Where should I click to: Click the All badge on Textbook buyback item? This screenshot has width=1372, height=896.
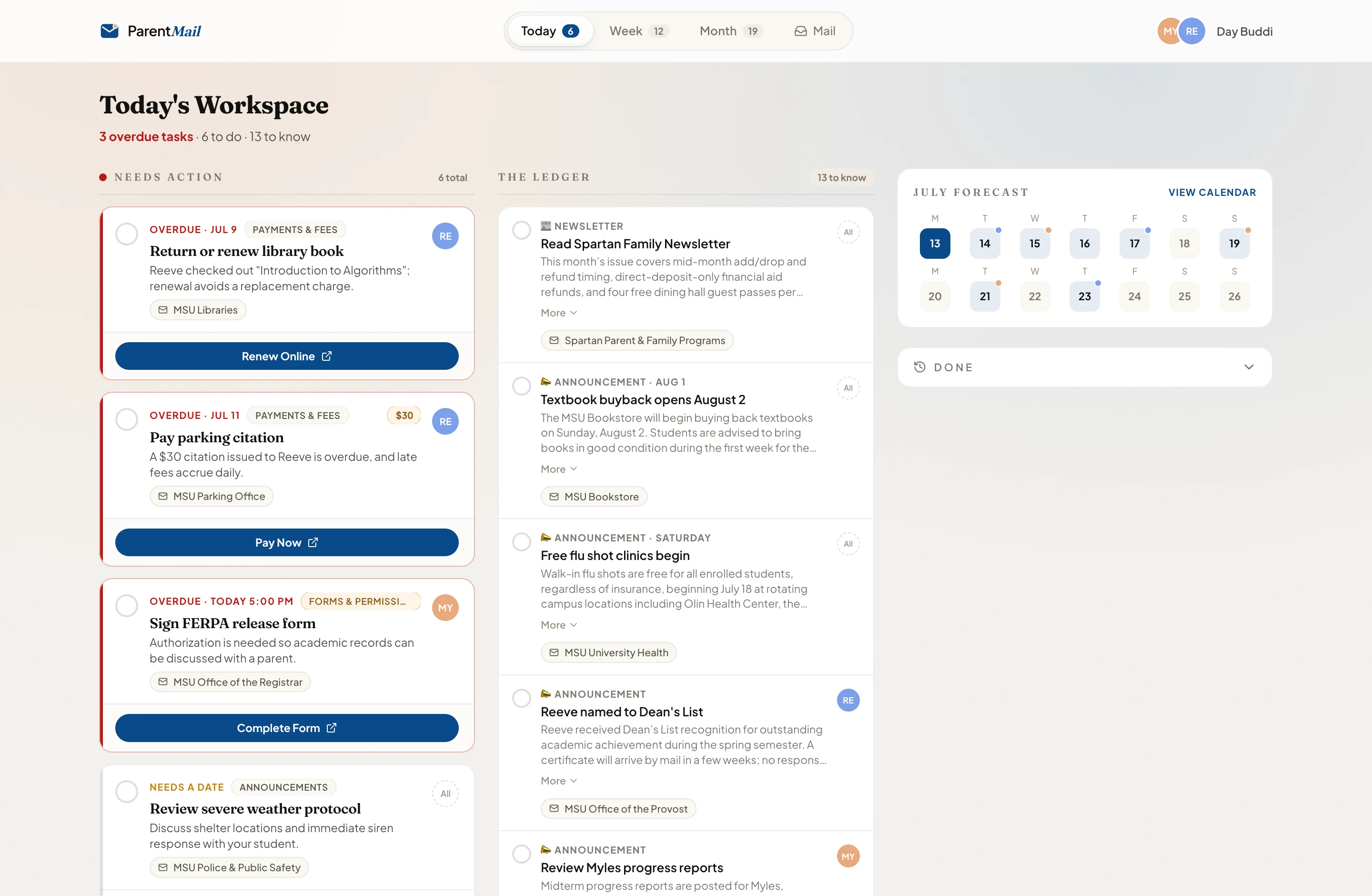point(848,388)
